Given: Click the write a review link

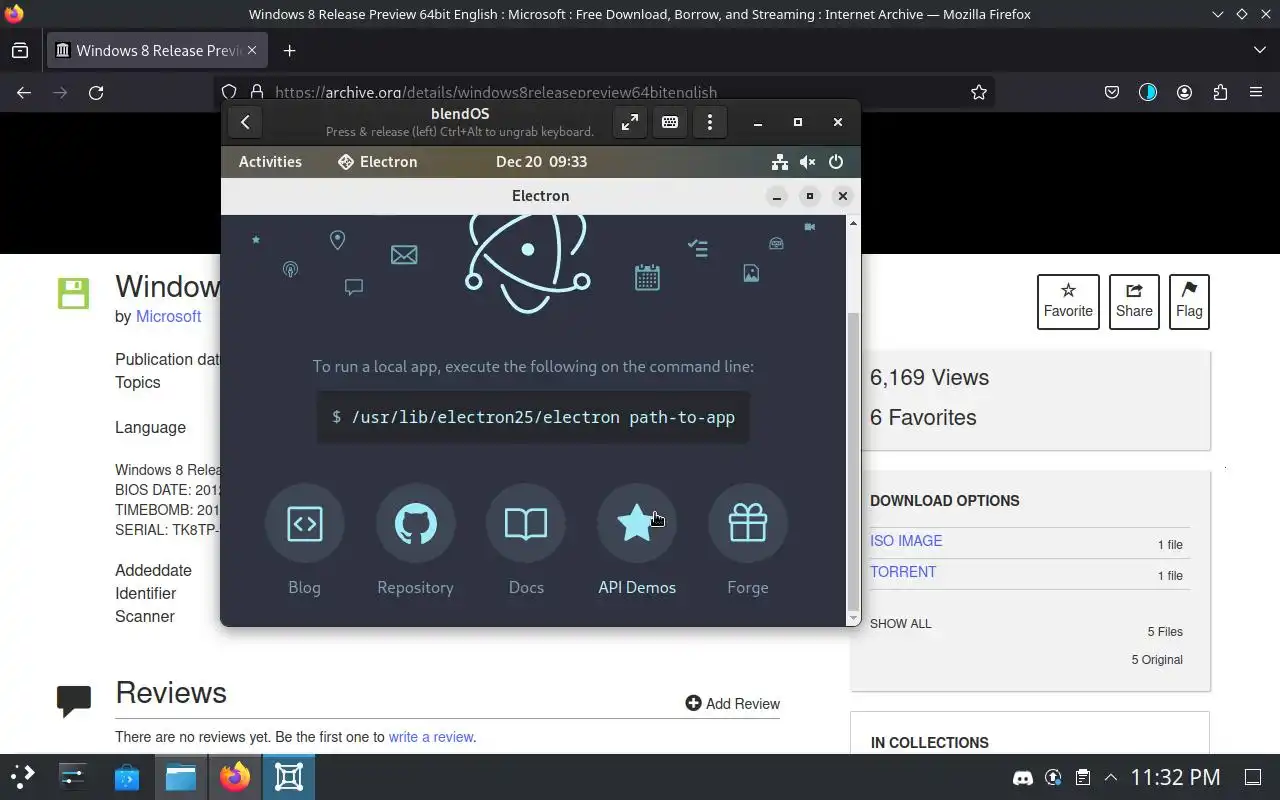Looking at the screenshot, I should point(431,737).
